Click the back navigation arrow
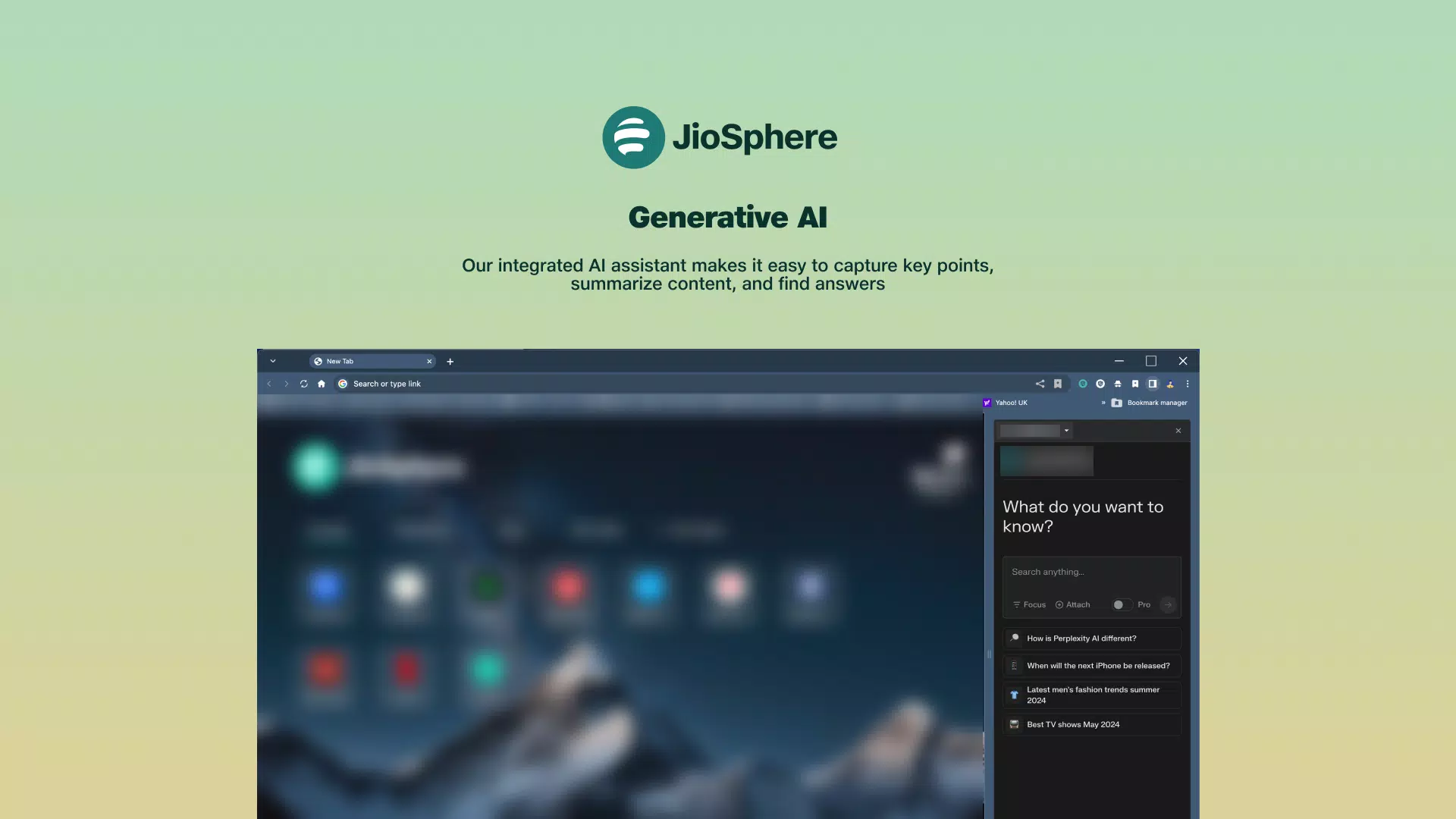 268,384
